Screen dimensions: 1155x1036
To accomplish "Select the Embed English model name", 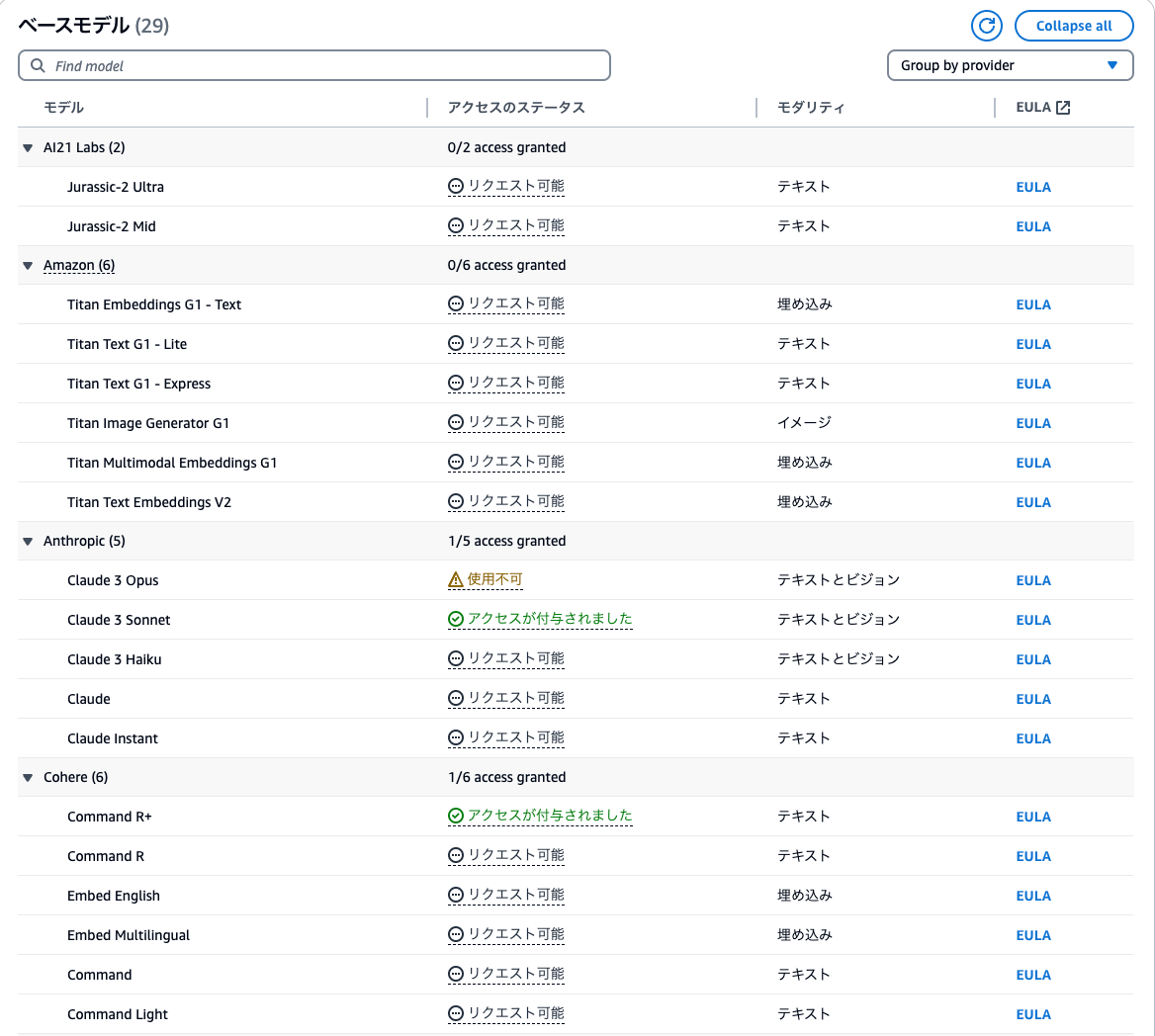I will click(x=114, y=896).
